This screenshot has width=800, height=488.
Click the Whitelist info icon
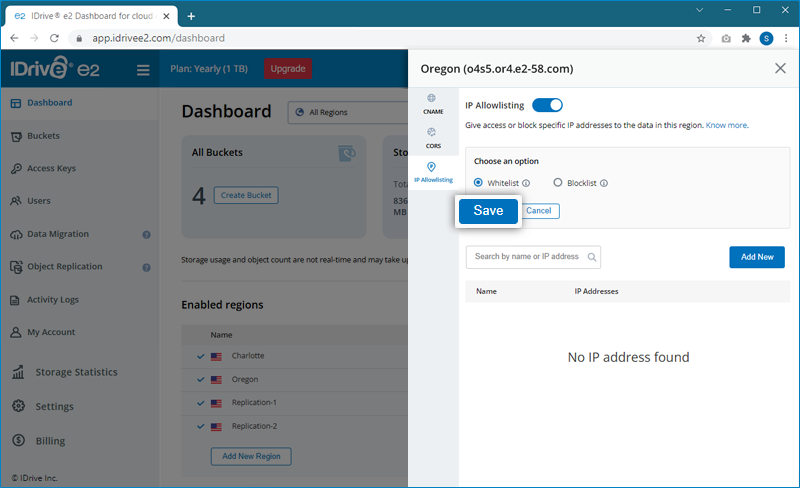526,183
